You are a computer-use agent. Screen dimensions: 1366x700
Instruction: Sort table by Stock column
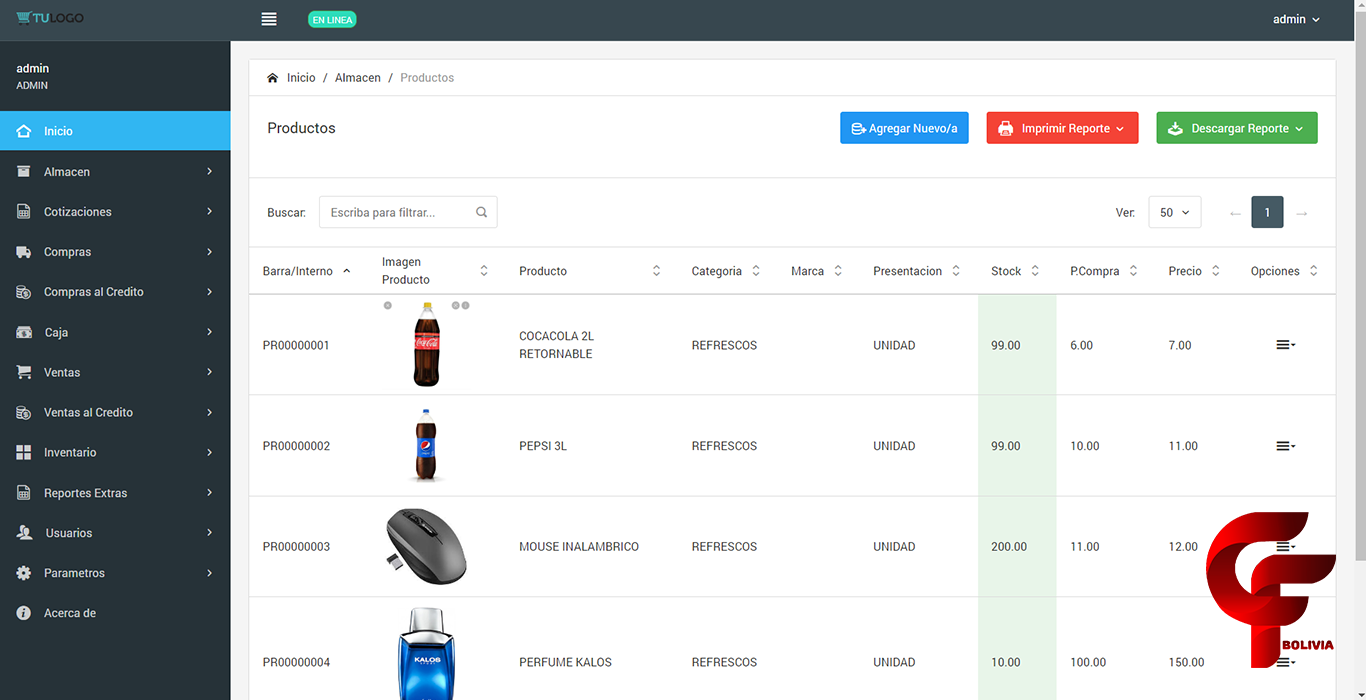pos(1015,271)
